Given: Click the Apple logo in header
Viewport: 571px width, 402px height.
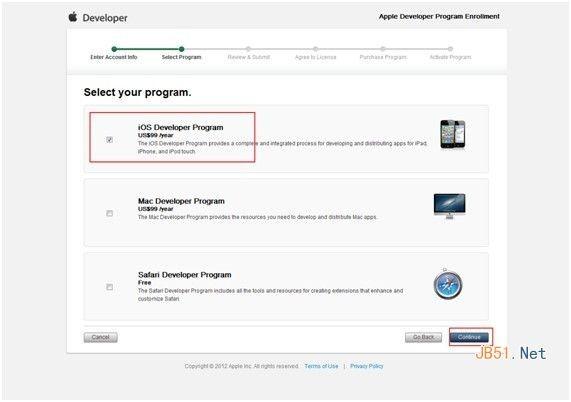Looking at the screenshot, I should pos(73,17).
